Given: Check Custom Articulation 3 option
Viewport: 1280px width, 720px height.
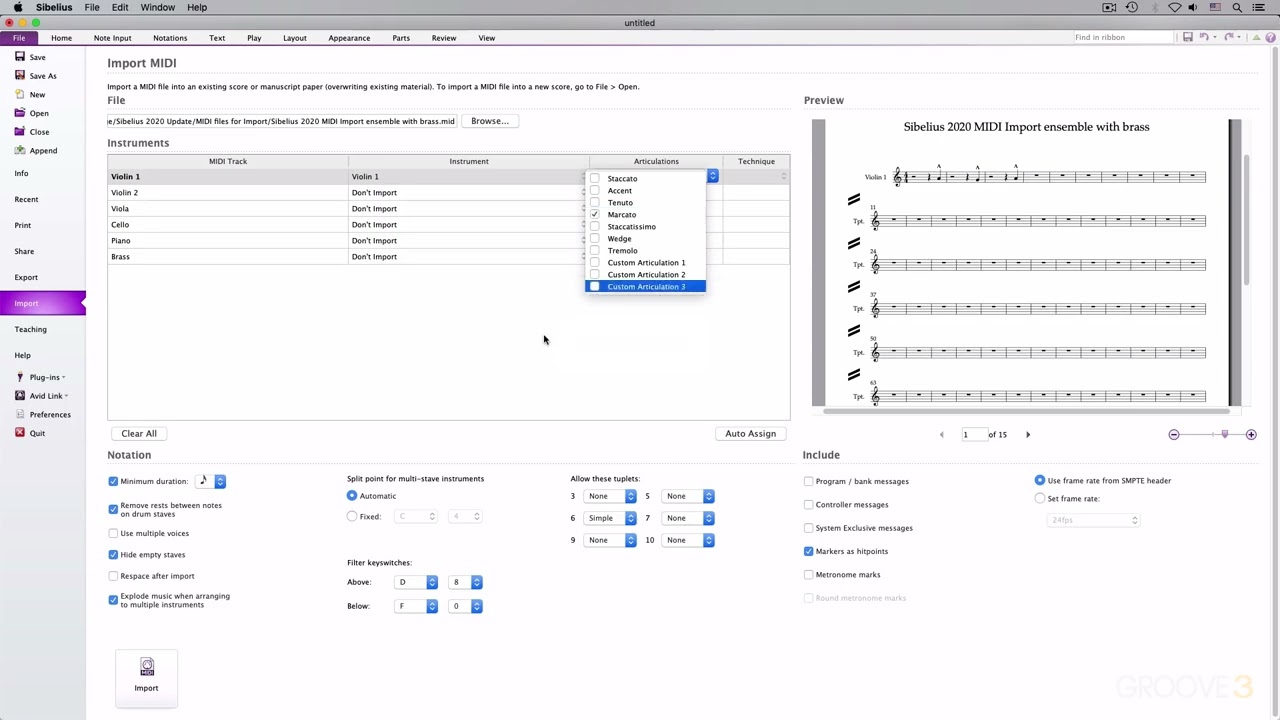Looking at the screenshot, I should 595,286.
